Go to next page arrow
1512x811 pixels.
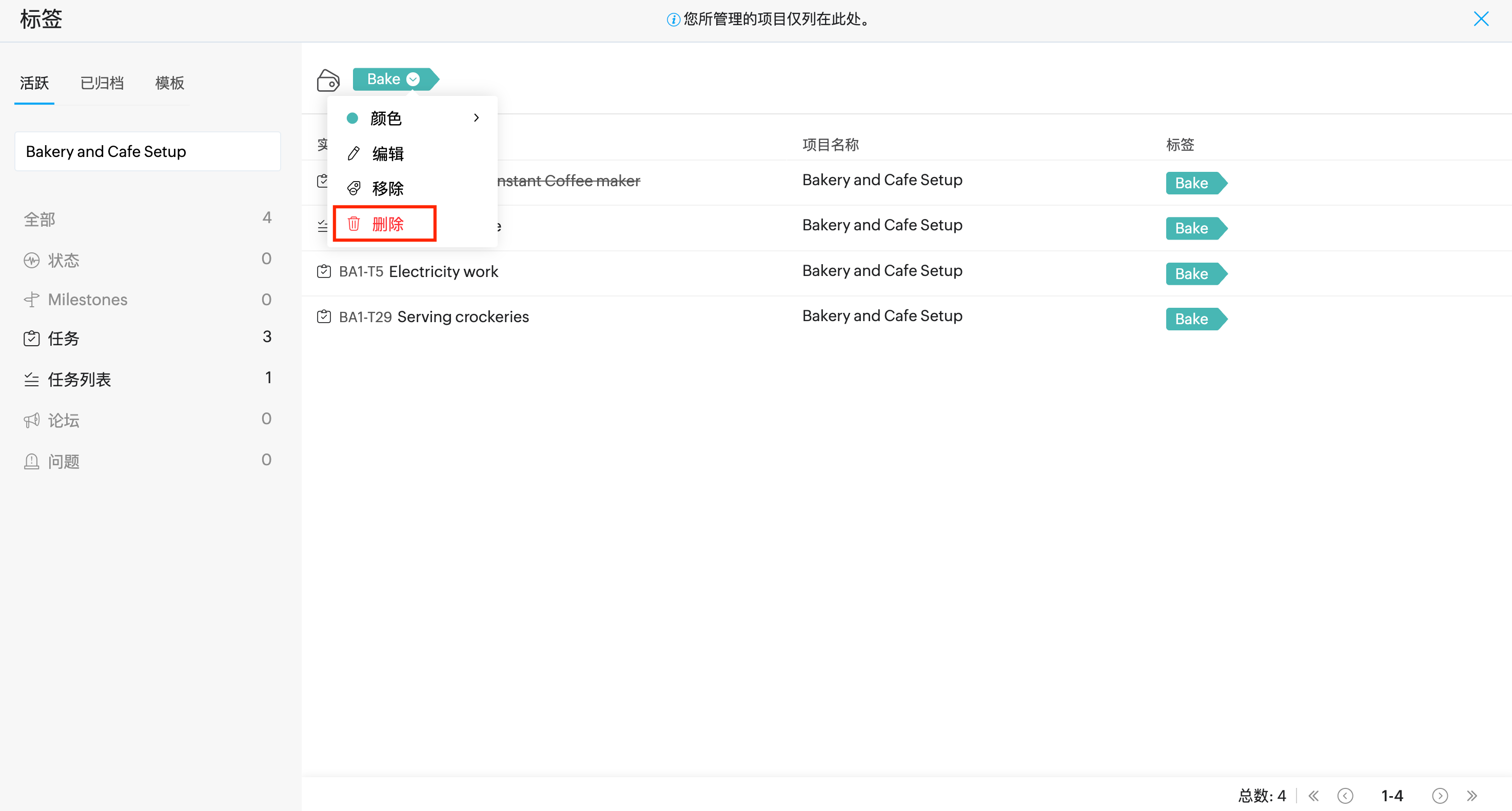click(1439, 796)
